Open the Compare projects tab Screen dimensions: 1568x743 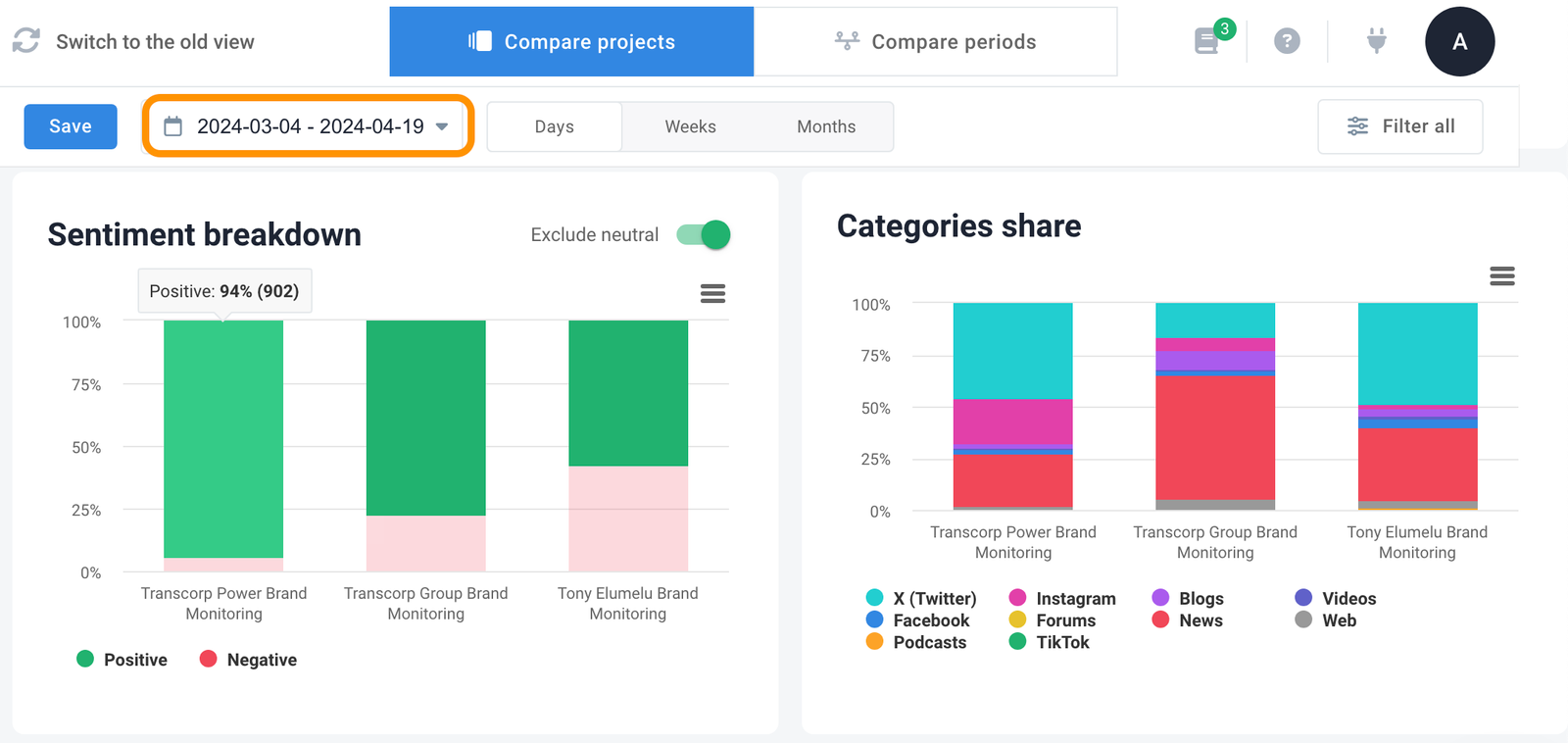571,41
